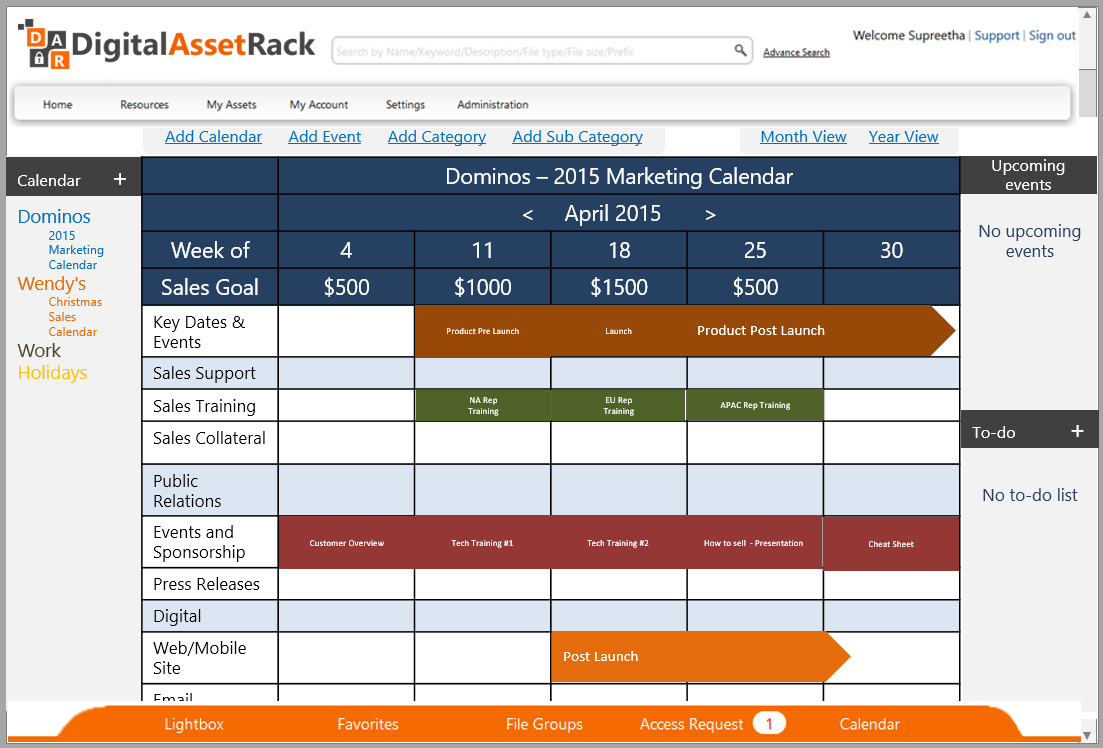Open APAC Rep Training event

point(755,405)
